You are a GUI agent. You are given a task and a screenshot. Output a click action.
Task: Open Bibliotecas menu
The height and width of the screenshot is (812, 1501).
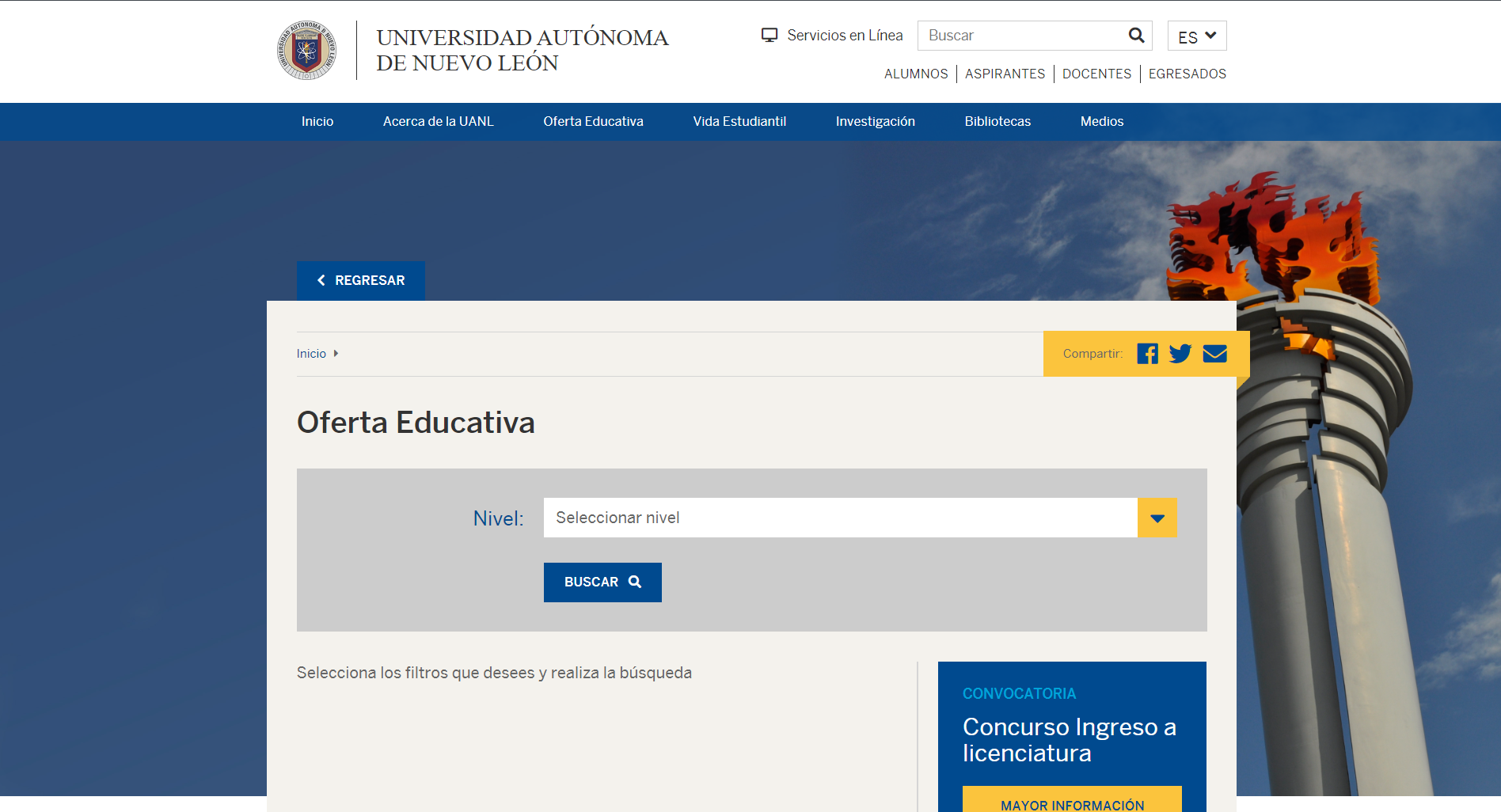997,122
